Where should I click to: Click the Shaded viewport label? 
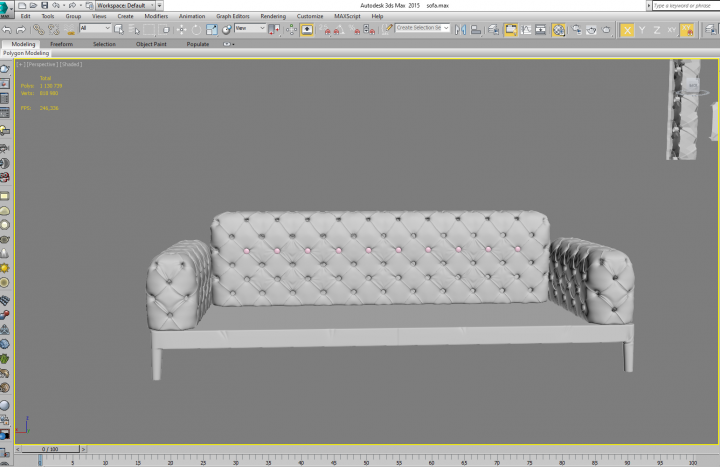tap(71, 64)
